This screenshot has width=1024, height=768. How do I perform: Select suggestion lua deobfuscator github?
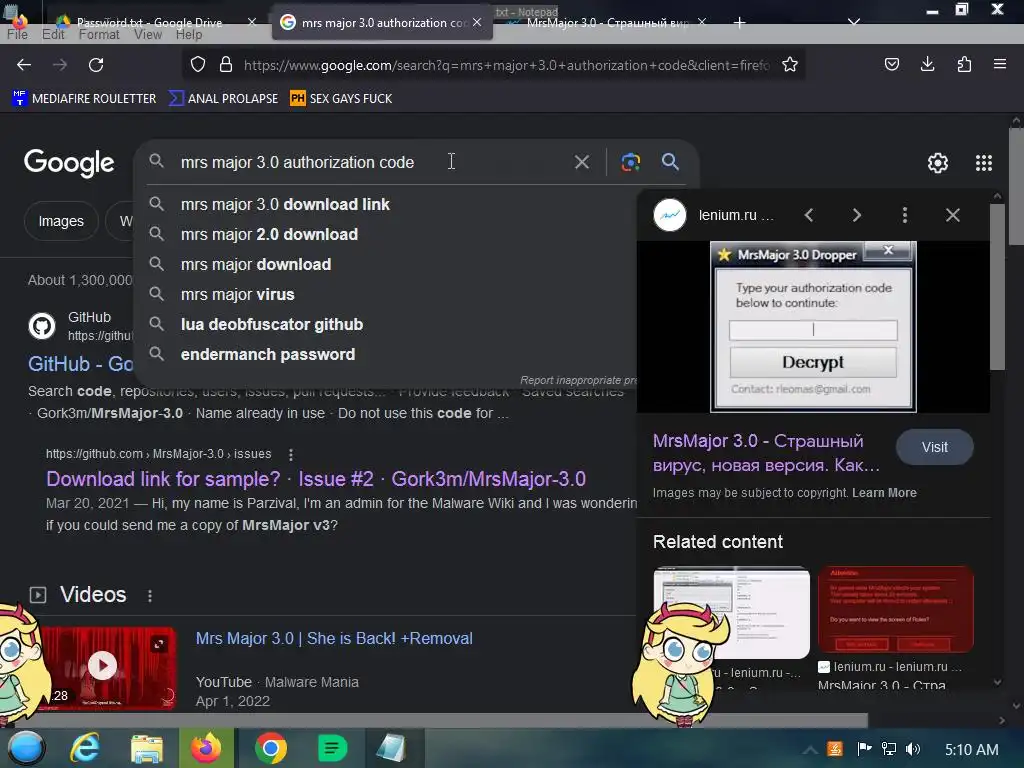pyautogui.click(x=272, y=325)
